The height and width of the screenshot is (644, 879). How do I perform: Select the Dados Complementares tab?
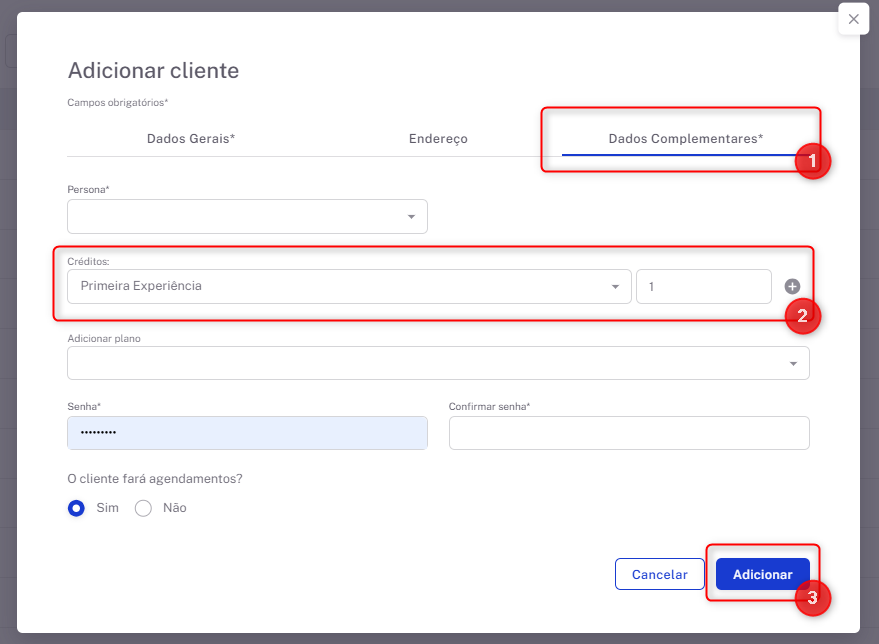(x=685, y=139)
